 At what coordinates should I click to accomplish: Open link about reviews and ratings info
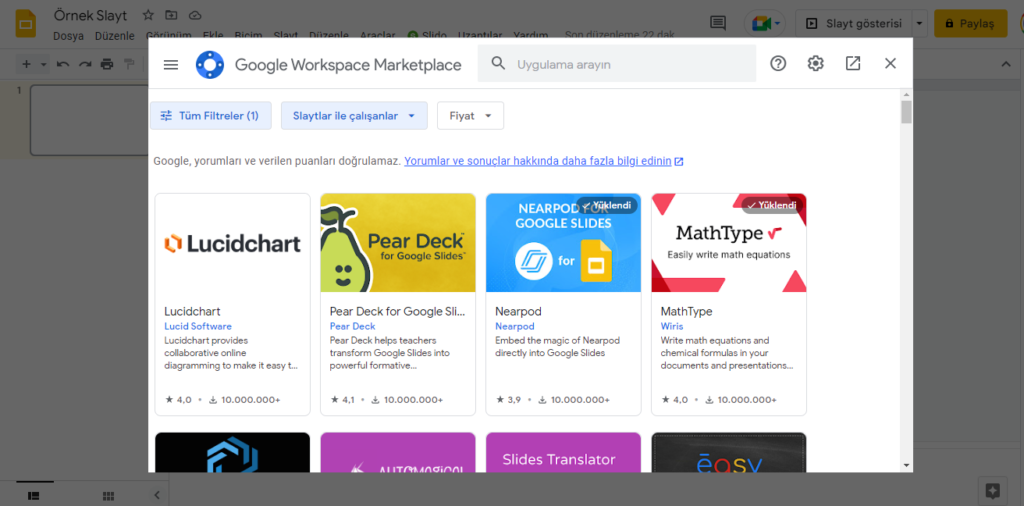pos(543,161)
